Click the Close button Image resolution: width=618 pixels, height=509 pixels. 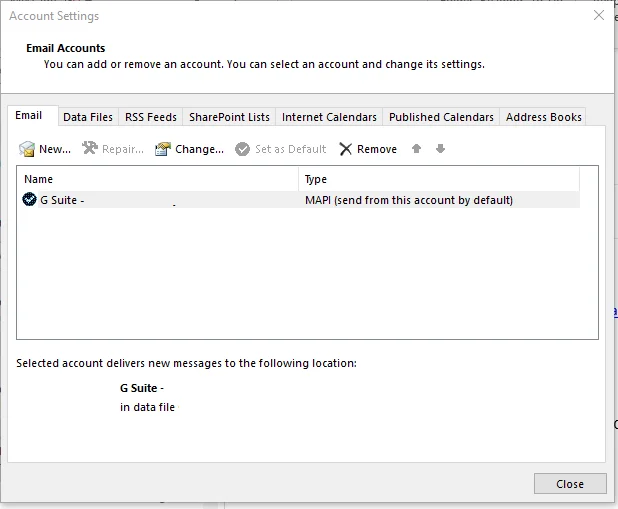tap(570, 484)
